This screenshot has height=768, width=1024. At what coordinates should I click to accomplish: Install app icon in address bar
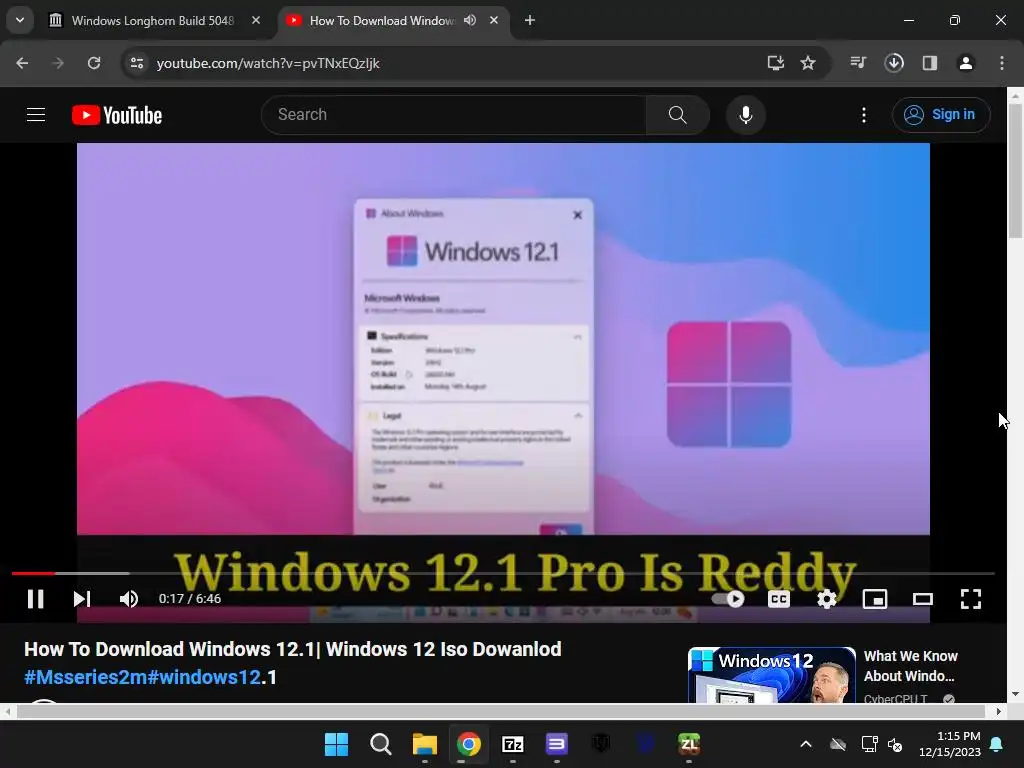point(775,63)
